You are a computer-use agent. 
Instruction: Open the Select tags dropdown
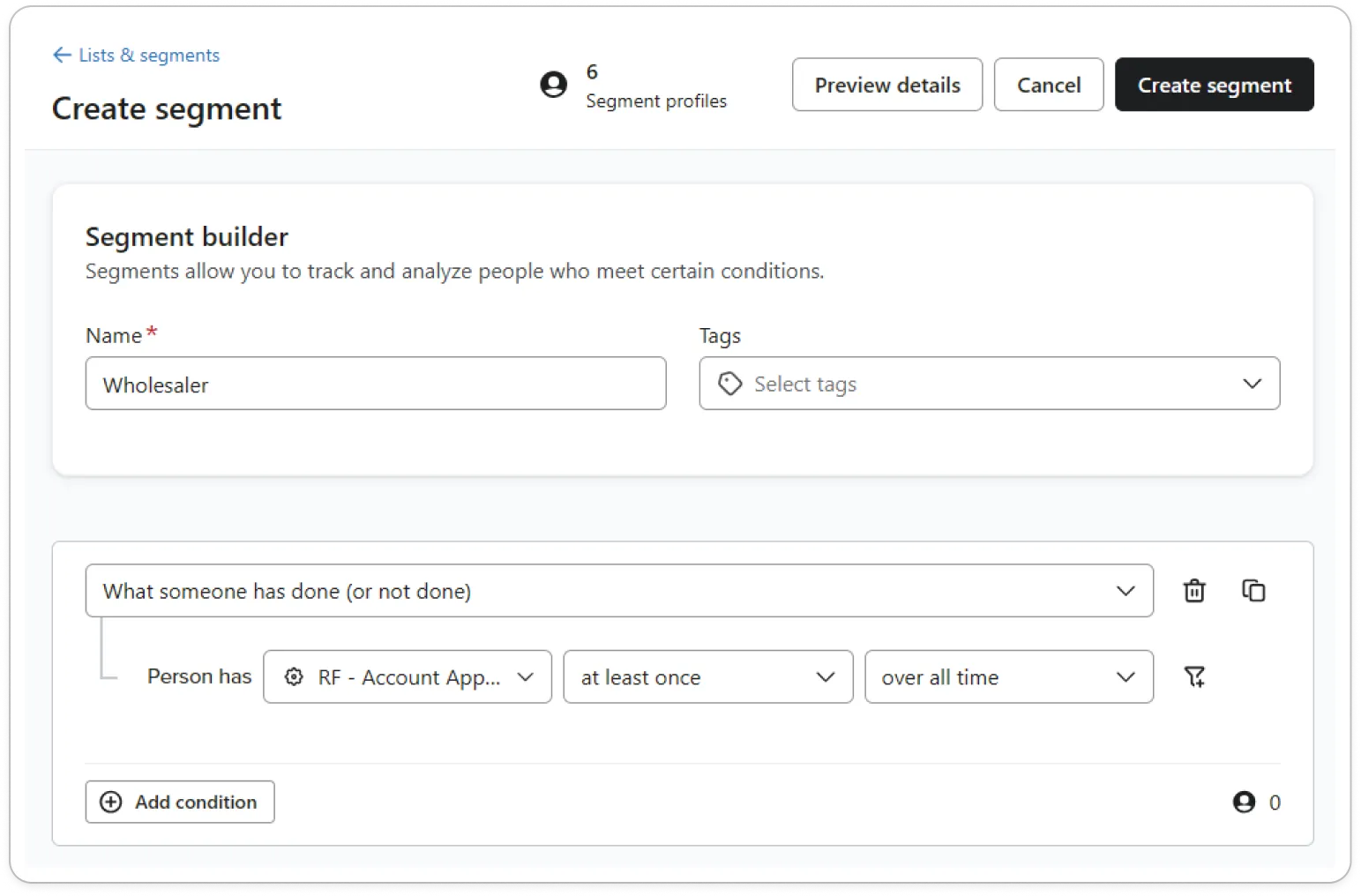[x=989, y=384]
